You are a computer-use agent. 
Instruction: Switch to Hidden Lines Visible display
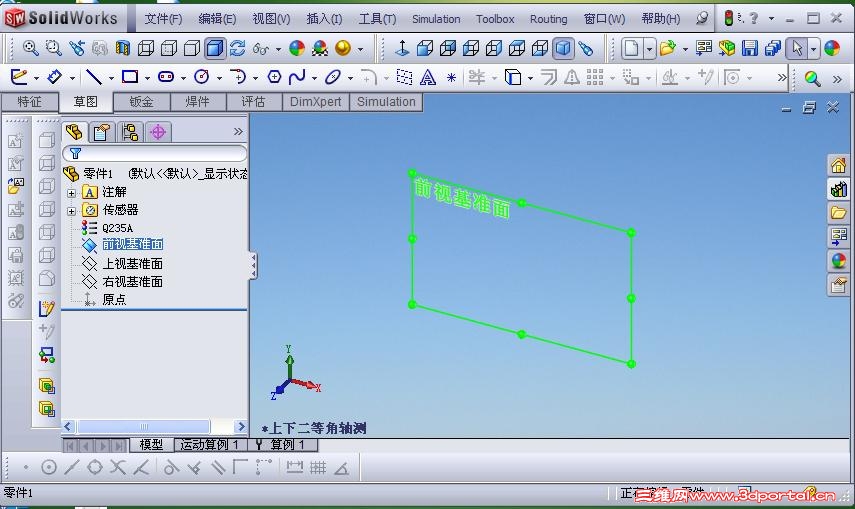coord(168,49)
